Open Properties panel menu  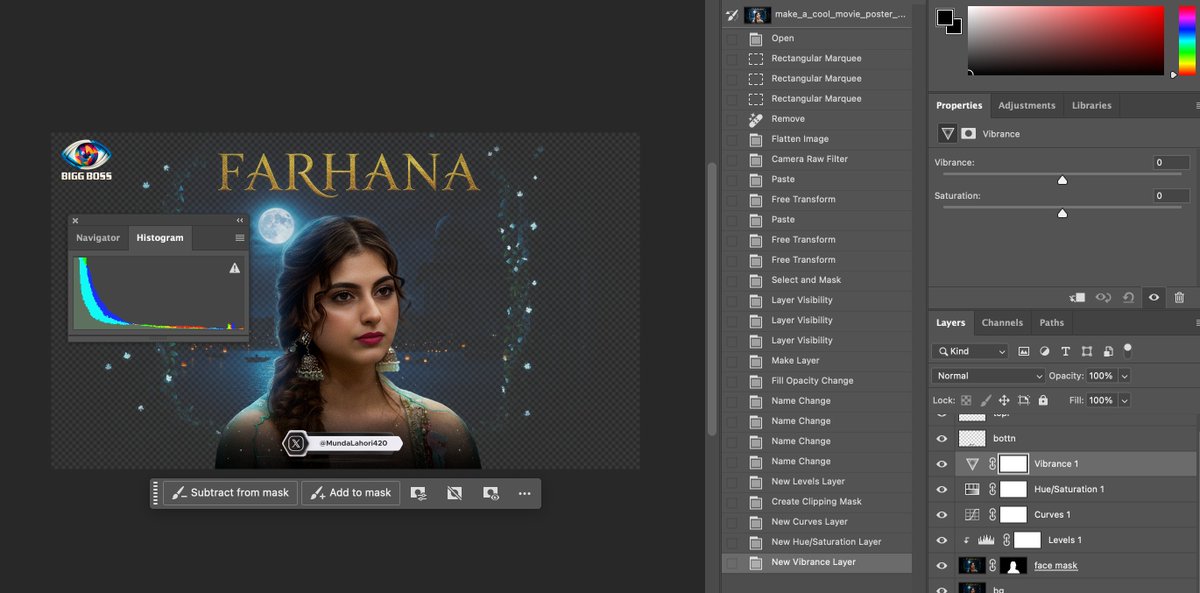pos(1197,105)
